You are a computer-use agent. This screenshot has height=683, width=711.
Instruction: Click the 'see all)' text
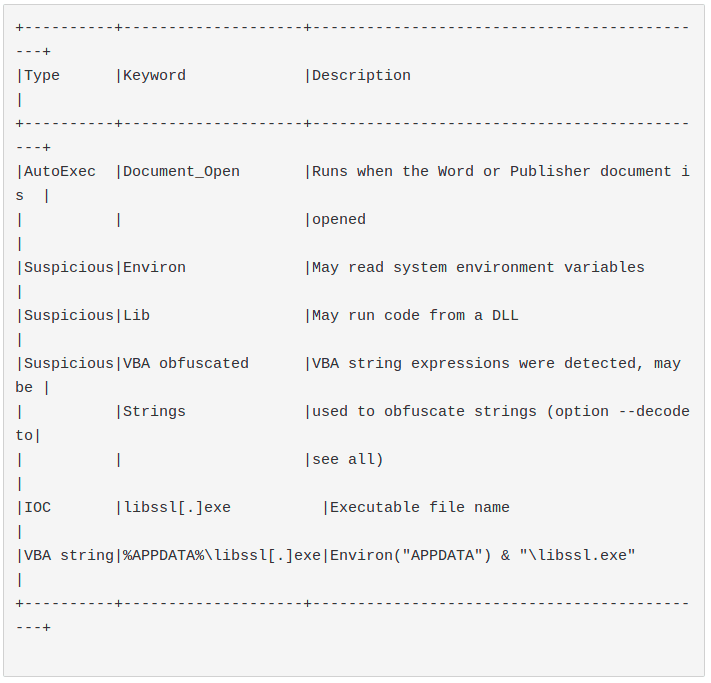pyautogui.click(x=348, y=460)
